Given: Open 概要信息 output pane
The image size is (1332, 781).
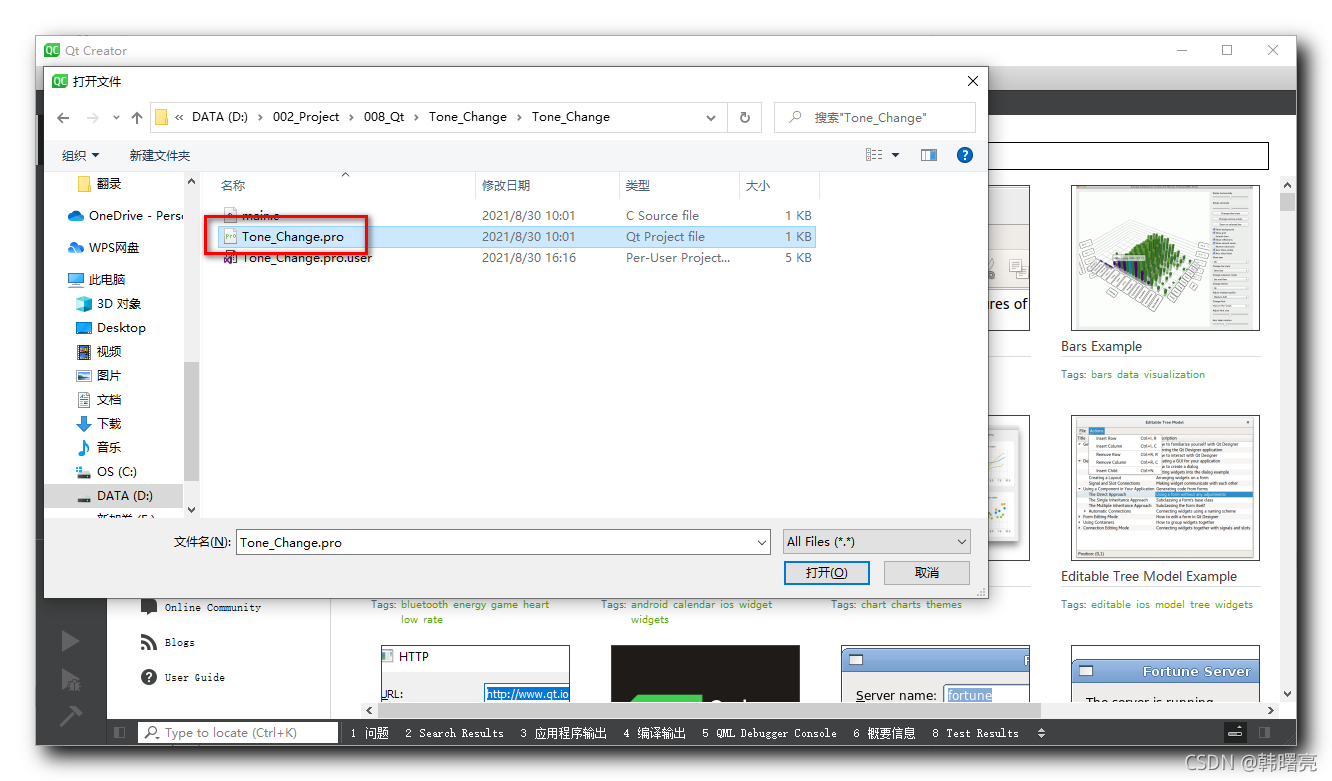Looking at the screenshot, I should (x=884, y=733).
